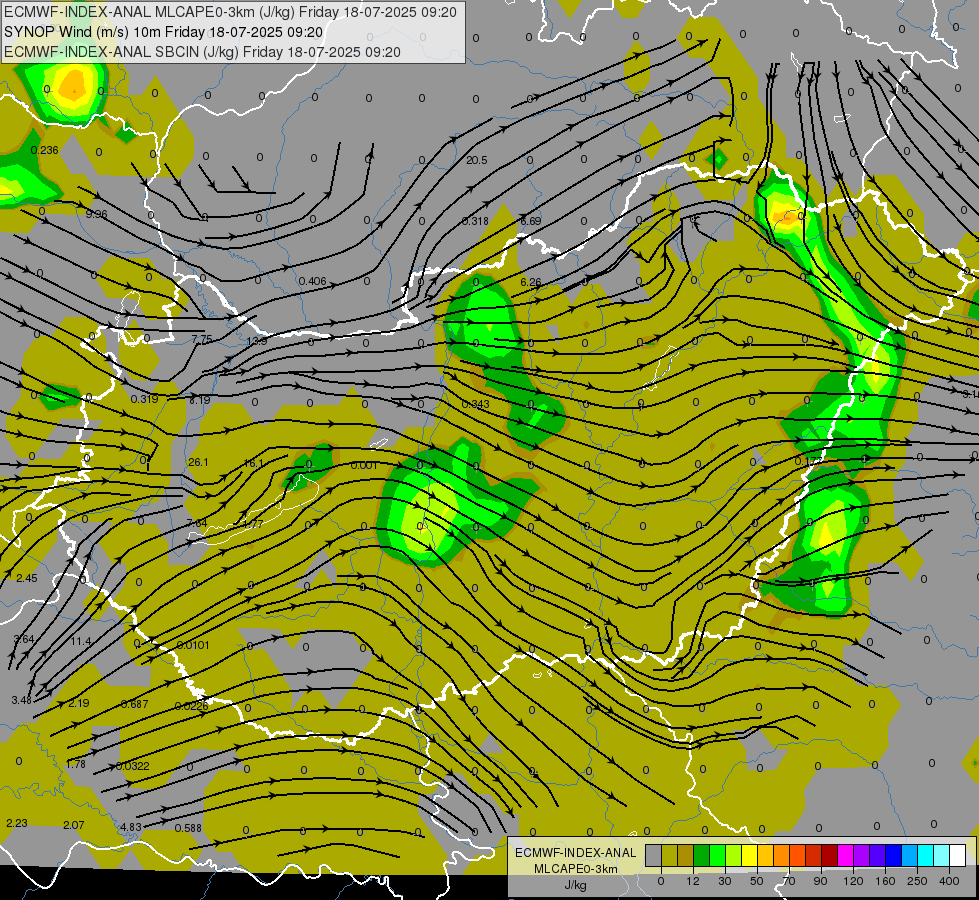Click the magenta swatch in the legend
The width and height of the screenshot is (979, 900).
[846, 855]
